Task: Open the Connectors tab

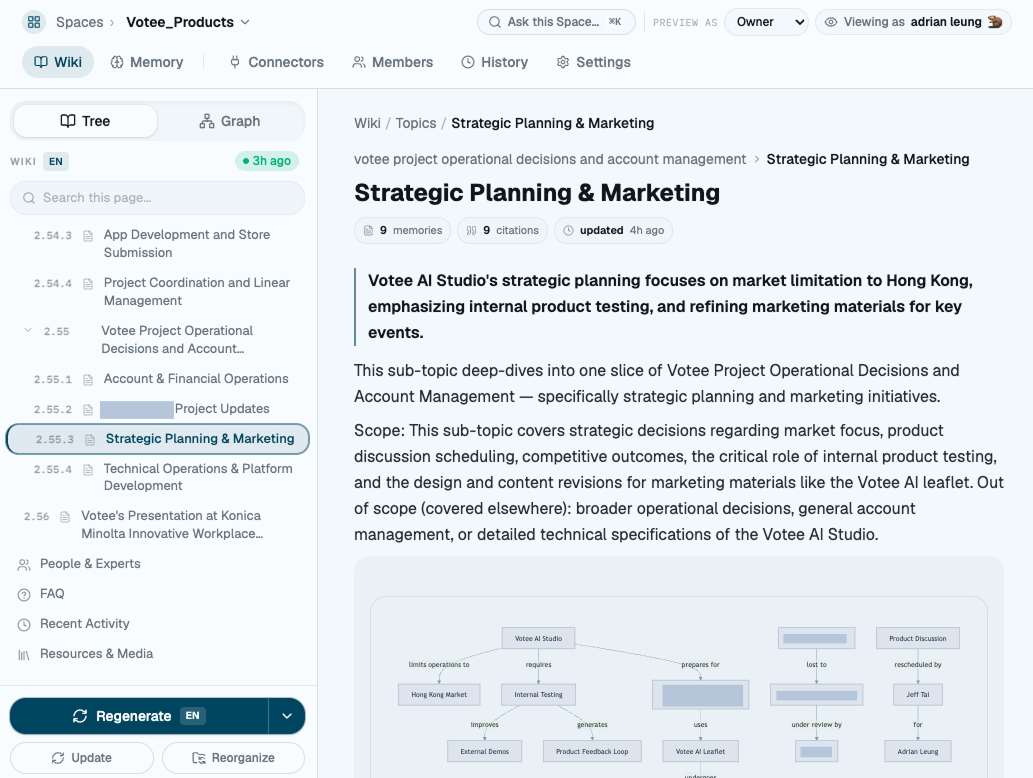Action: 277,62
